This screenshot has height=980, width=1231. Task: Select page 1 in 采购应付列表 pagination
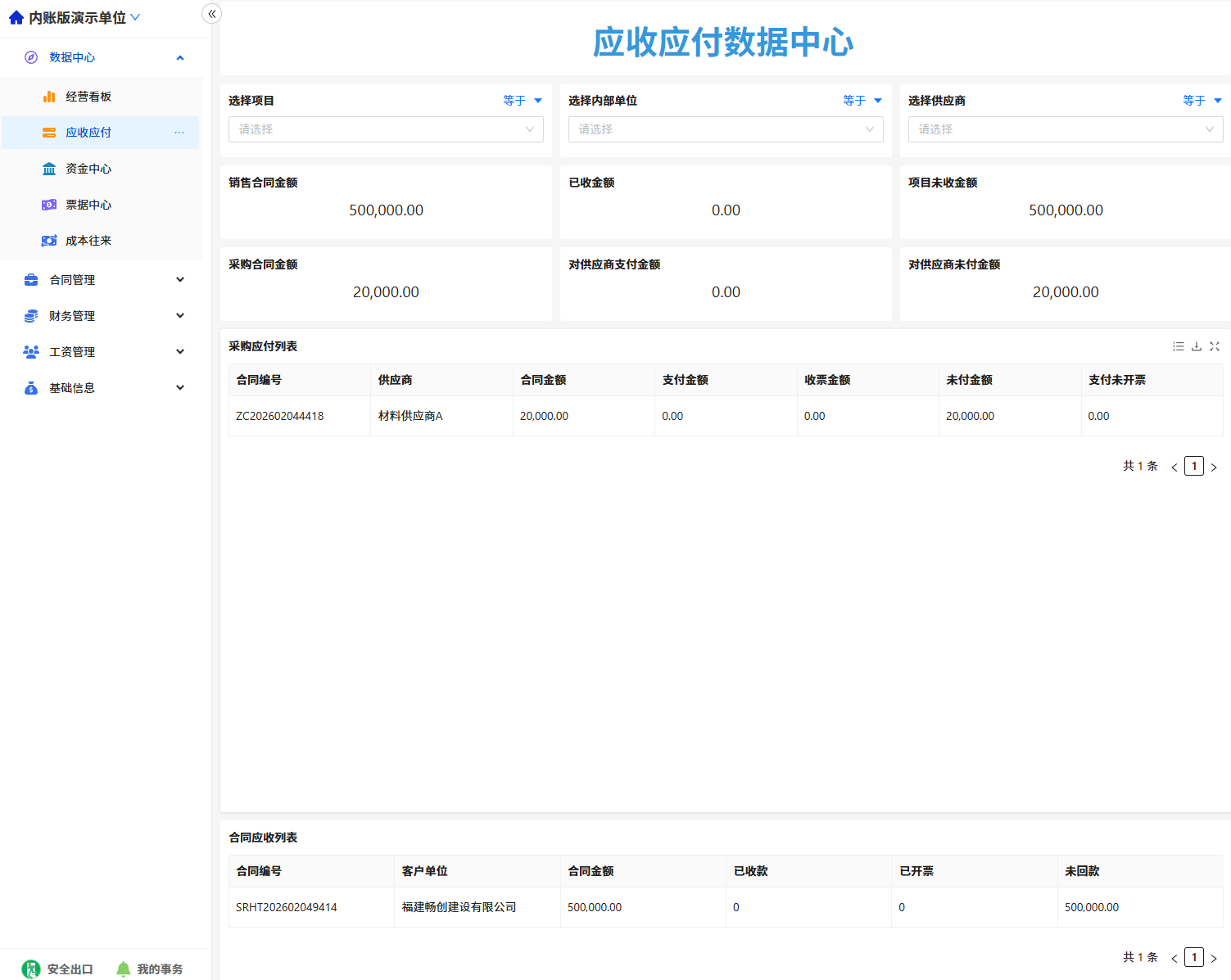(1194, 467)
